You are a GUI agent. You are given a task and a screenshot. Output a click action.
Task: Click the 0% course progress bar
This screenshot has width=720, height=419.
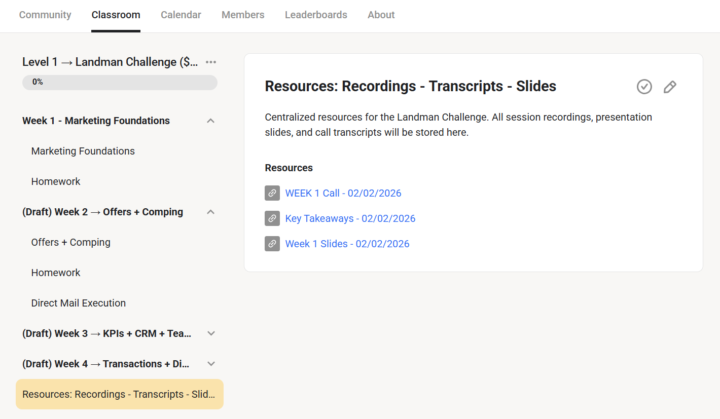pos(119,82)
